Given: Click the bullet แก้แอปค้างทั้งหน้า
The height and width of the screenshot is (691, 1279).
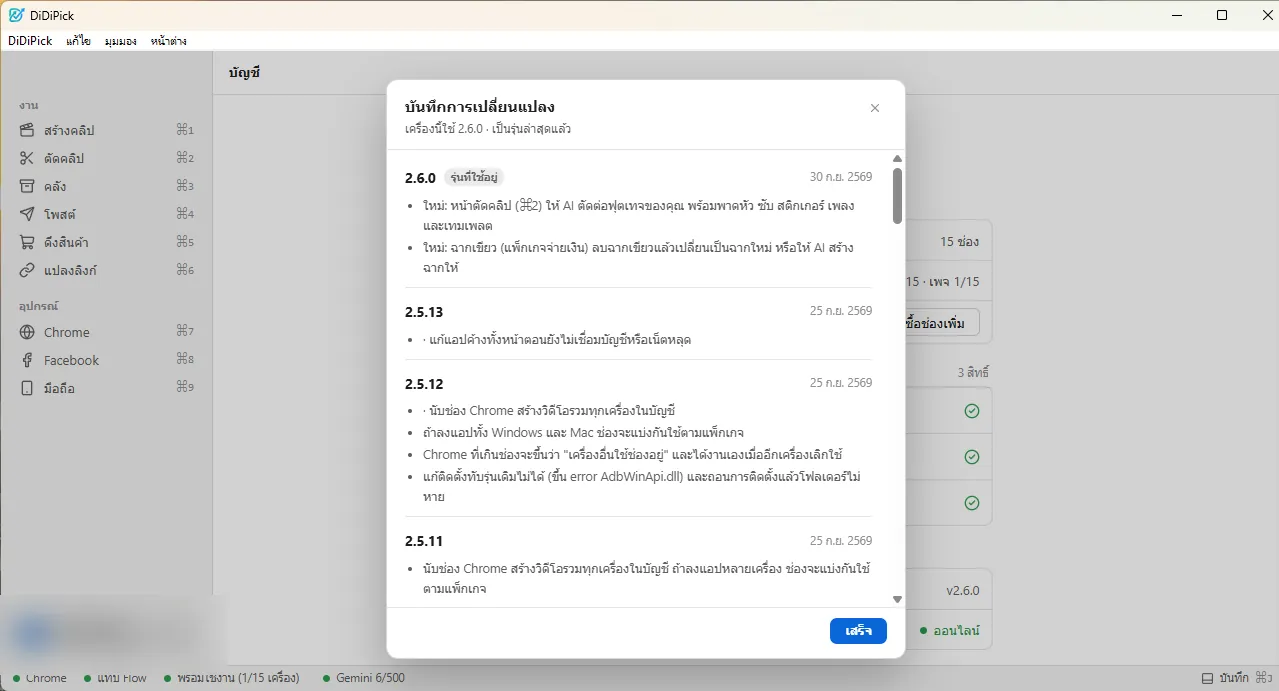Looking at the screenshot, I should (558, 340).
